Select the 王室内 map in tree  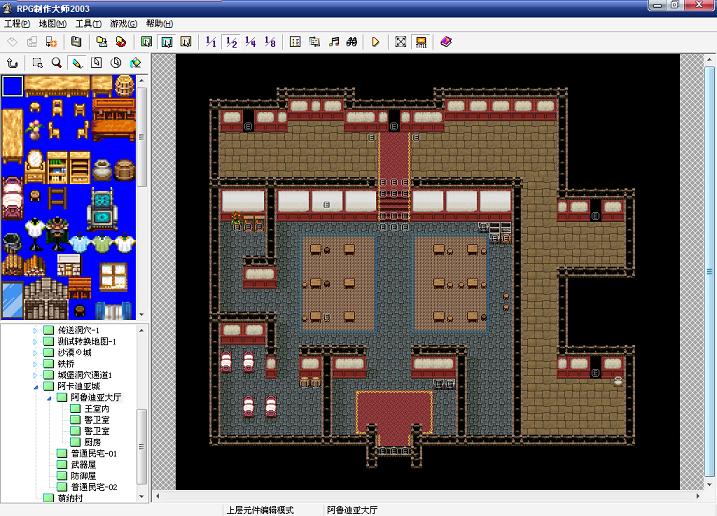(x=97, y=408)
